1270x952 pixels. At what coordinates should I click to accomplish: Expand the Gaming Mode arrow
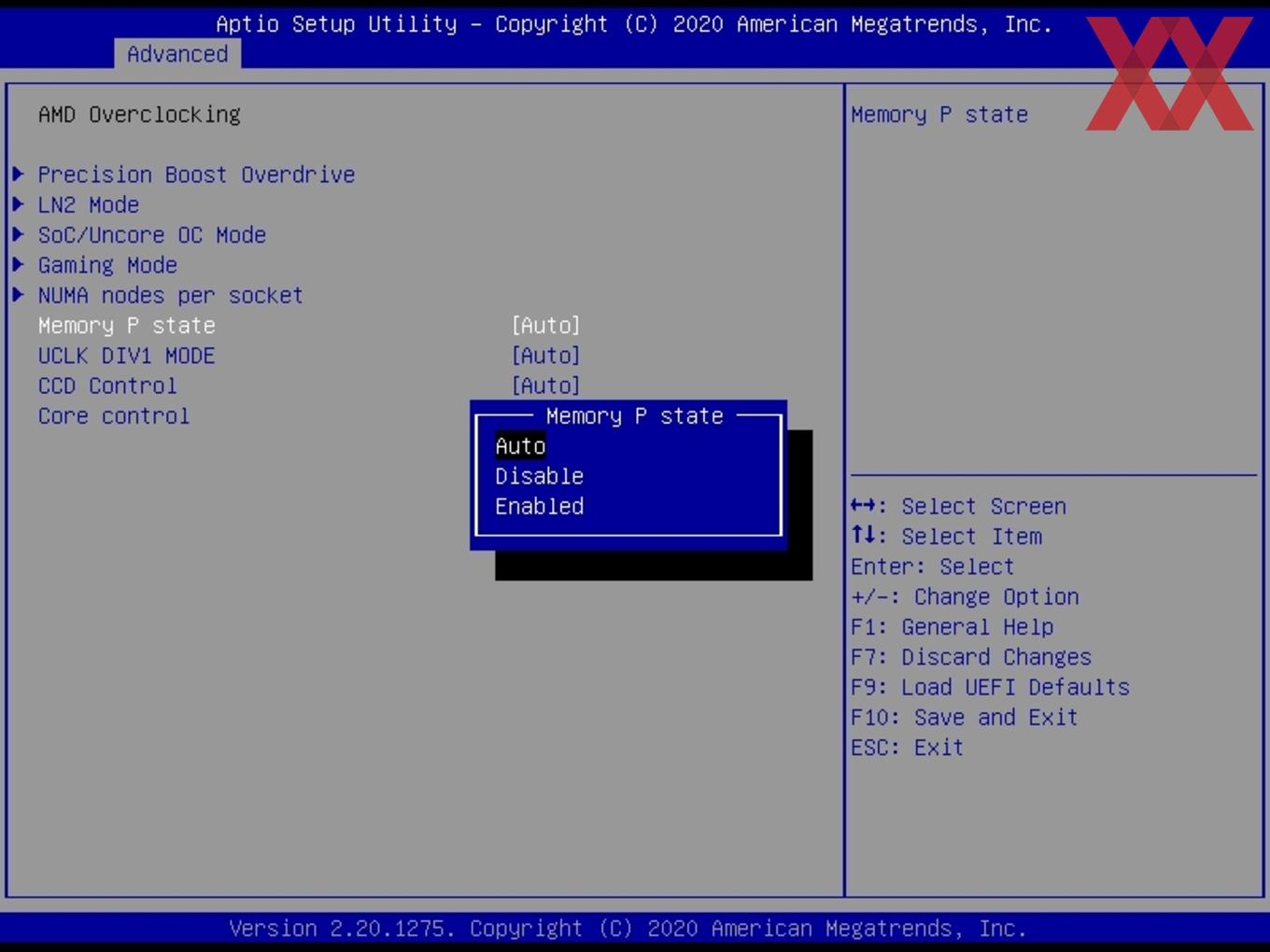[x=18, y=264]
